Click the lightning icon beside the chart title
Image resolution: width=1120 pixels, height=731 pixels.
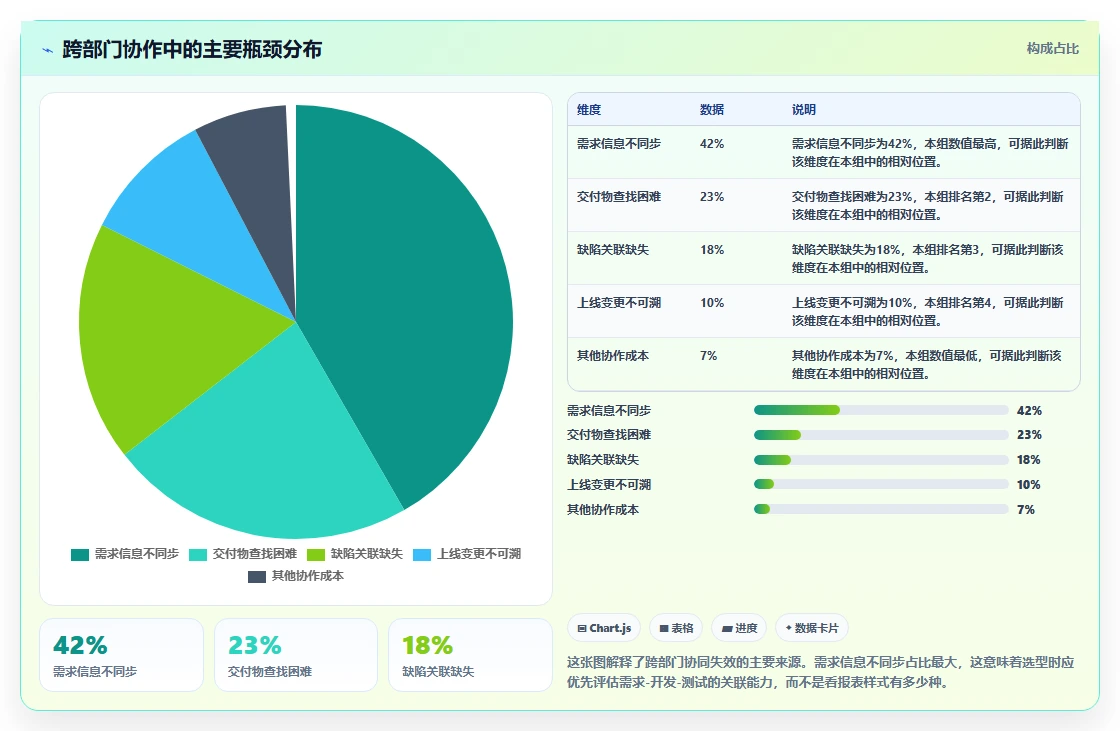[x=48, y=50]
